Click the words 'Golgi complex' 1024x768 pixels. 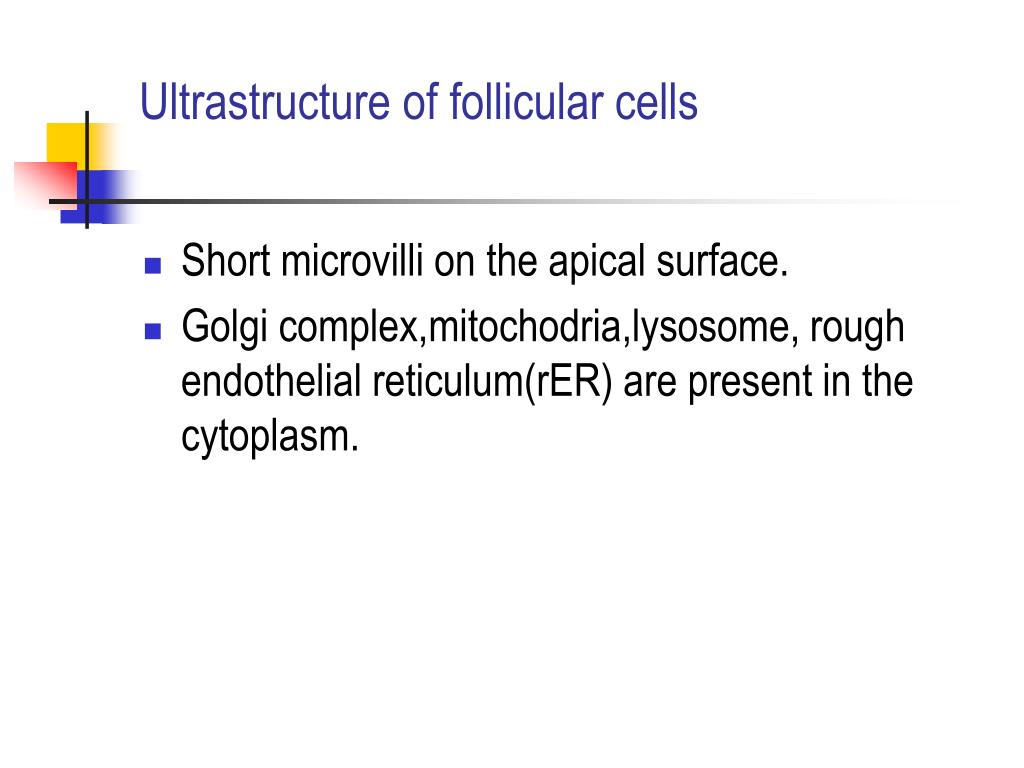pyautogui.click(x=300, y=328)
